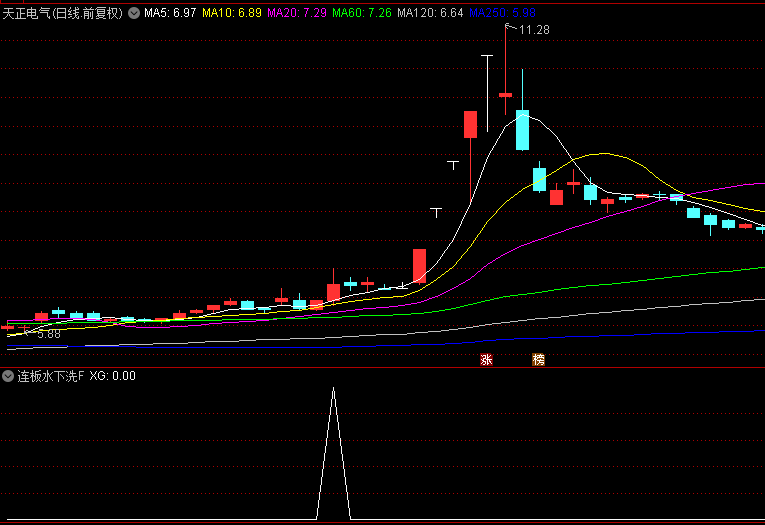Select the large cyan candle below 11.28
The height and width of the screenshot is (525, 765).
(x=522, y=130)
